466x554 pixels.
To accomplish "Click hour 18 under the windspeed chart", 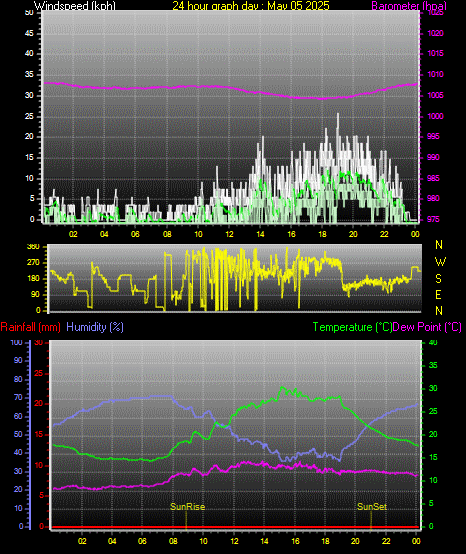I will (x=323, y=234).
